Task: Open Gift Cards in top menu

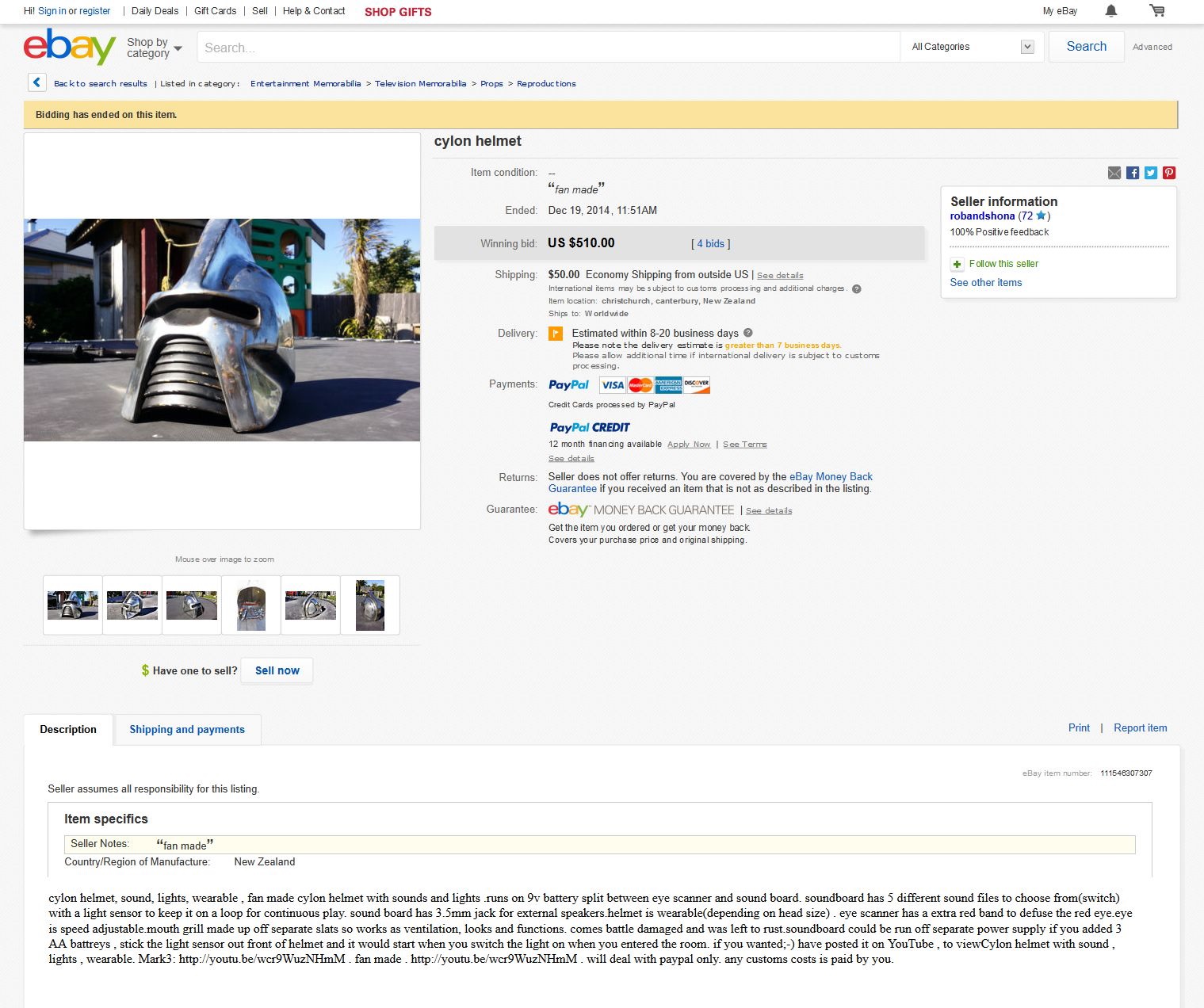Action: click(216, 11)
